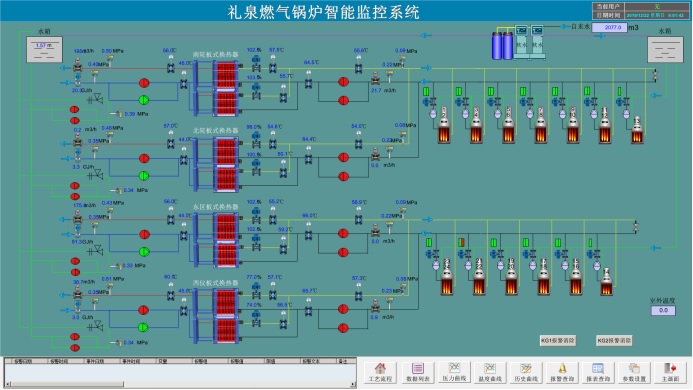Select the 室外温度 value field
This screenshot has height=390, width=693.
(x=663, y=310)
